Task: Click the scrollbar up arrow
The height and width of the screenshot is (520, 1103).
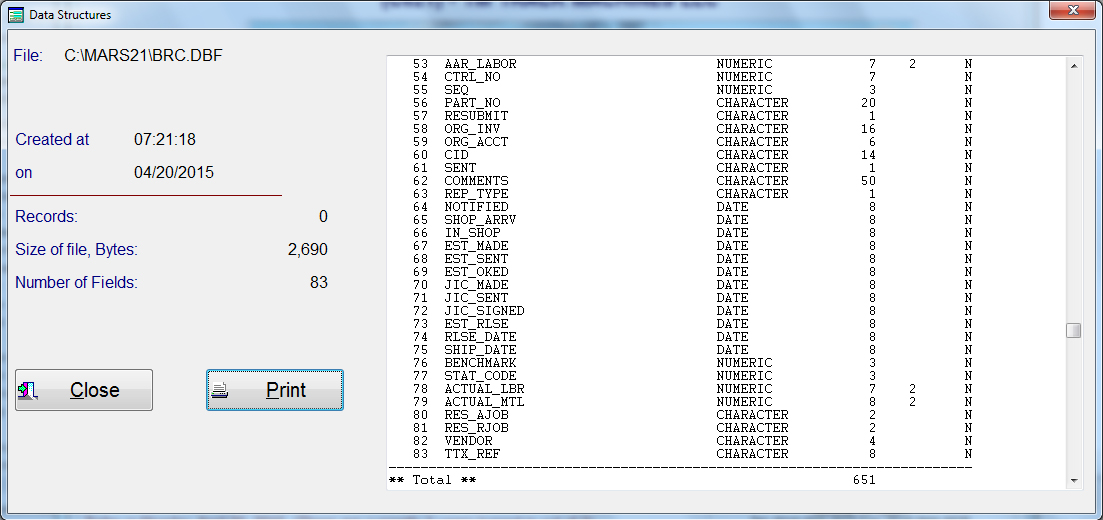Action: 1073,66
